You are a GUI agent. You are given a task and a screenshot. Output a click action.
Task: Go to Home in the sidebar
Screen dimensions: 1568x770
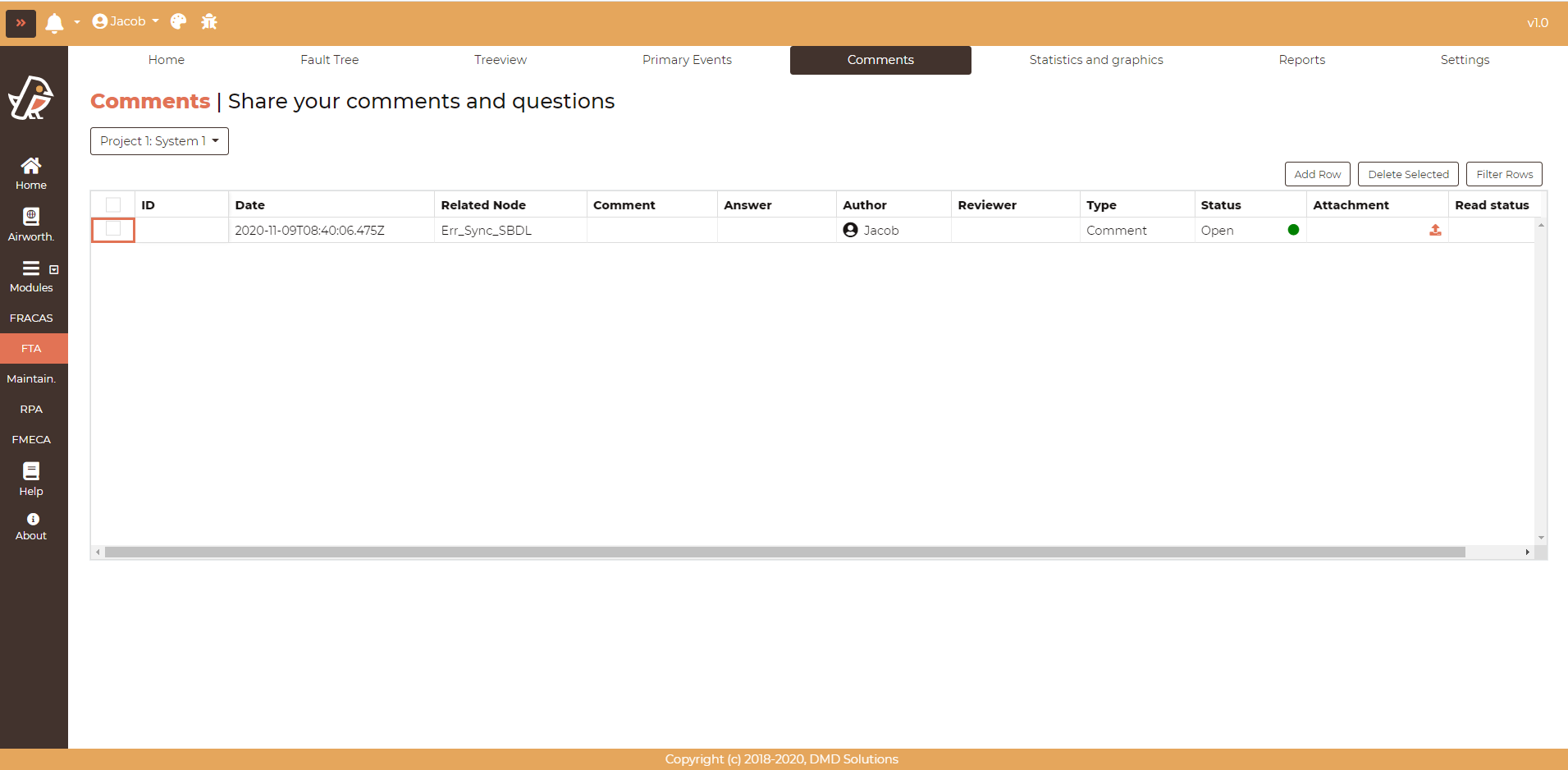click(x=31, y=173)
